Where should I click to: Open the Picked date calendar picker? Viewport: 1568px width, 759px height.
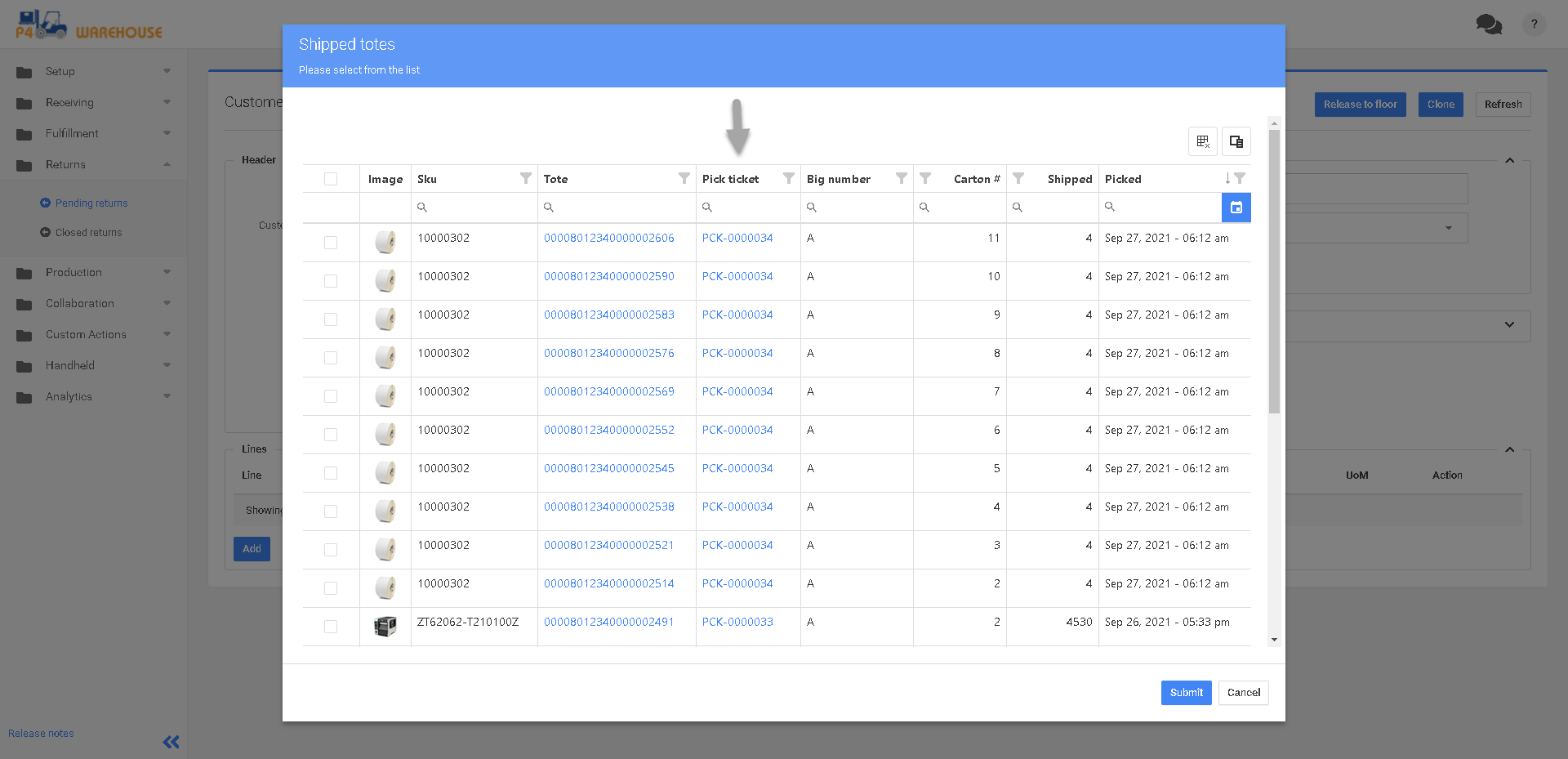pyautogui.click(x=1236, y=208)
